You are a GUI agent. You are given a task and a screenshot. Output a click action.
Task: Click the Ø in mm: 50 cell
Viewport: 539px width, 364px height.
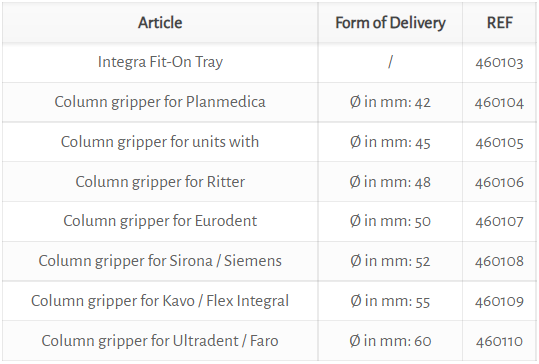point(390,221)
